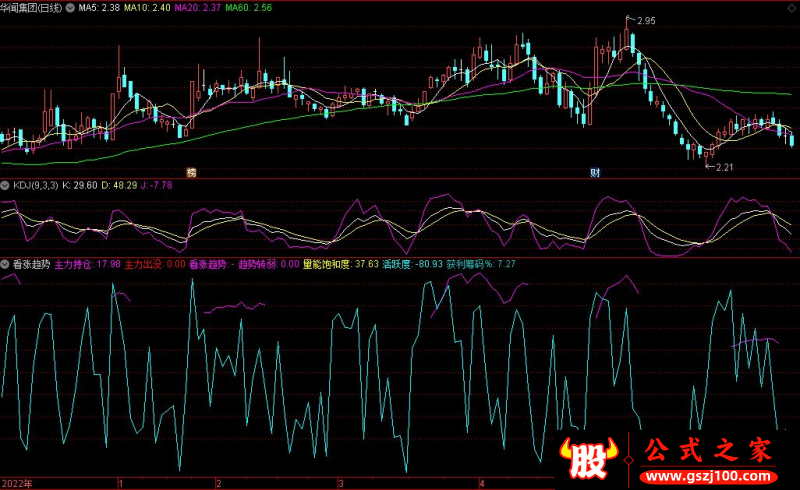Viewport: 800px width, 490px height.
Task: Click the 2.95 high price marker
Action: (x=646, y=21)
